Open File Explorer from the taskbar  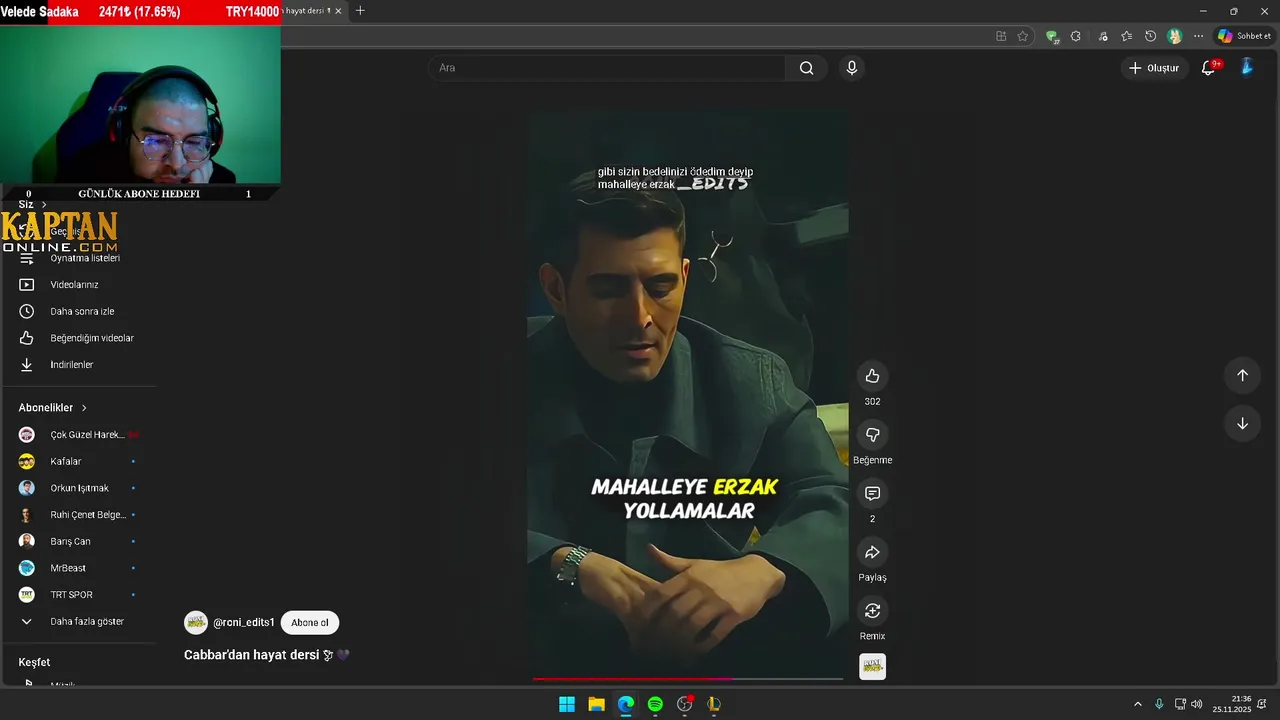(x=596, y=704)
